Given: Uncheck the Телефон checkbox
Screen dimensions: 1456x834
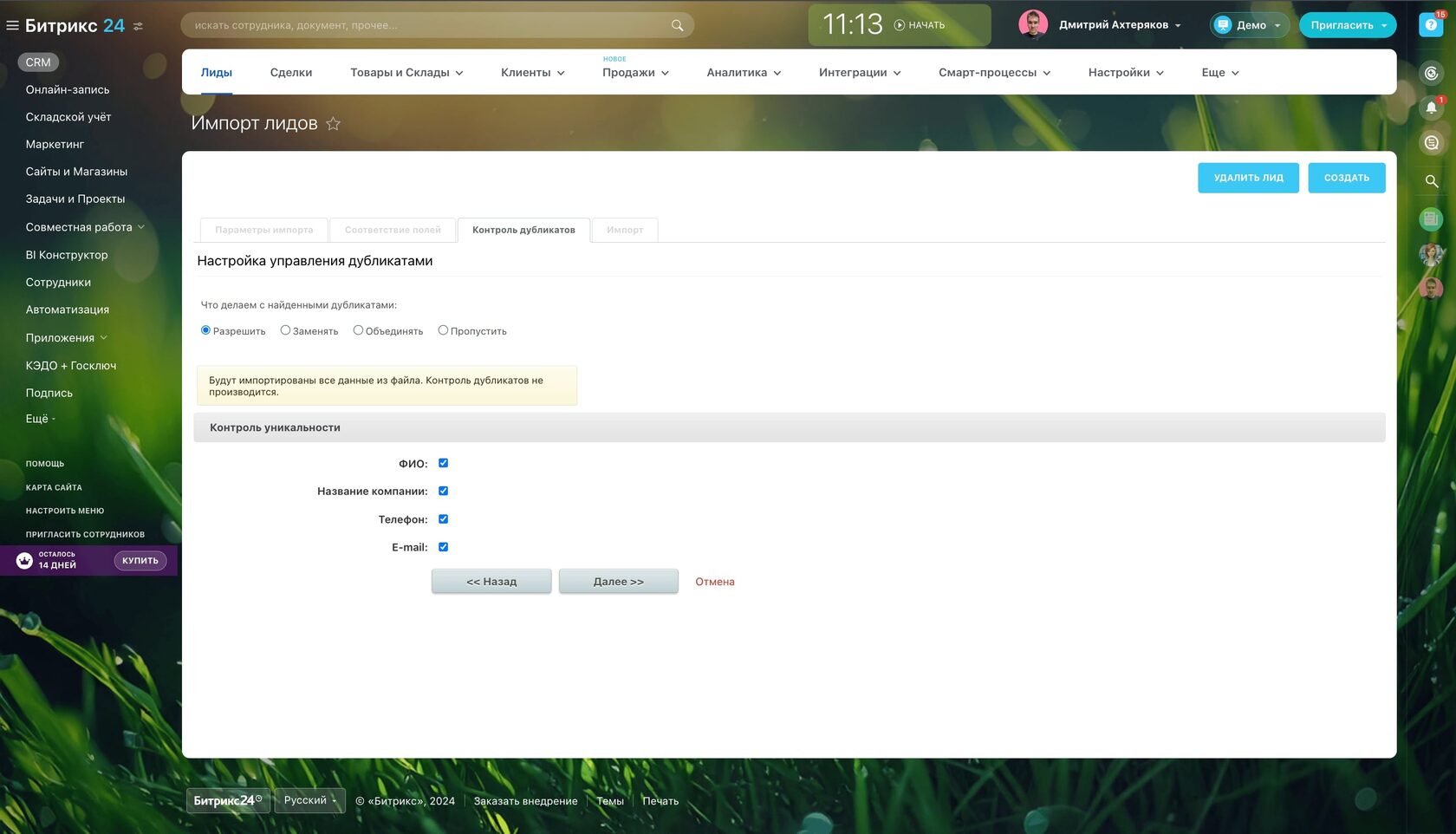Looking at the screenshot, I should click(443, 519).
